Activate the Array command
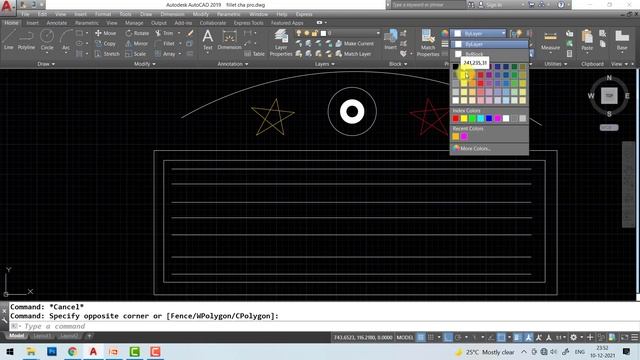Image resolution: width=640 pixels, height=360 pixels. point(165,54)
